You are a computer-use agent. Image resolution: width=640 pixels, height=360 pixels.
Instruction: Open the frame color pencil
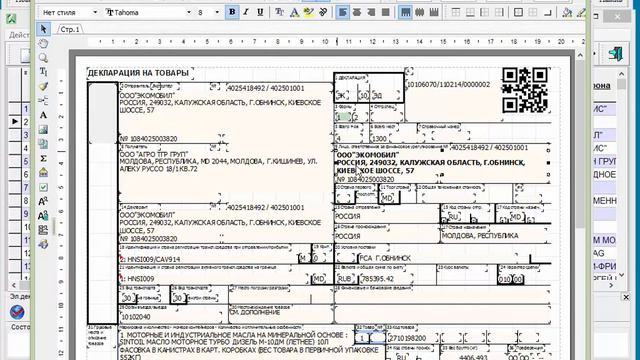(581, 12)
